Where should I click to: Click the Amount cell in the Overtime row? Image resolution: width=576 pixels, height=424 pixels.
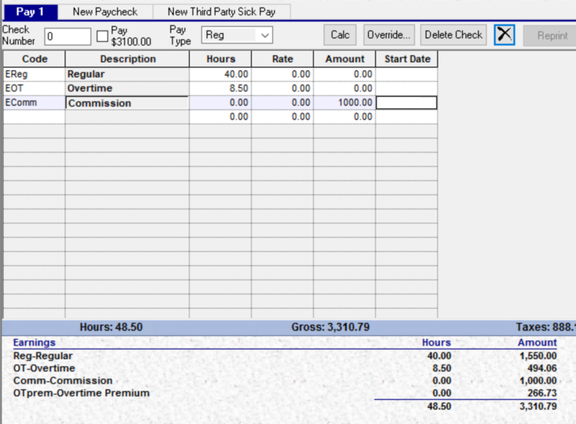point(345,89)
